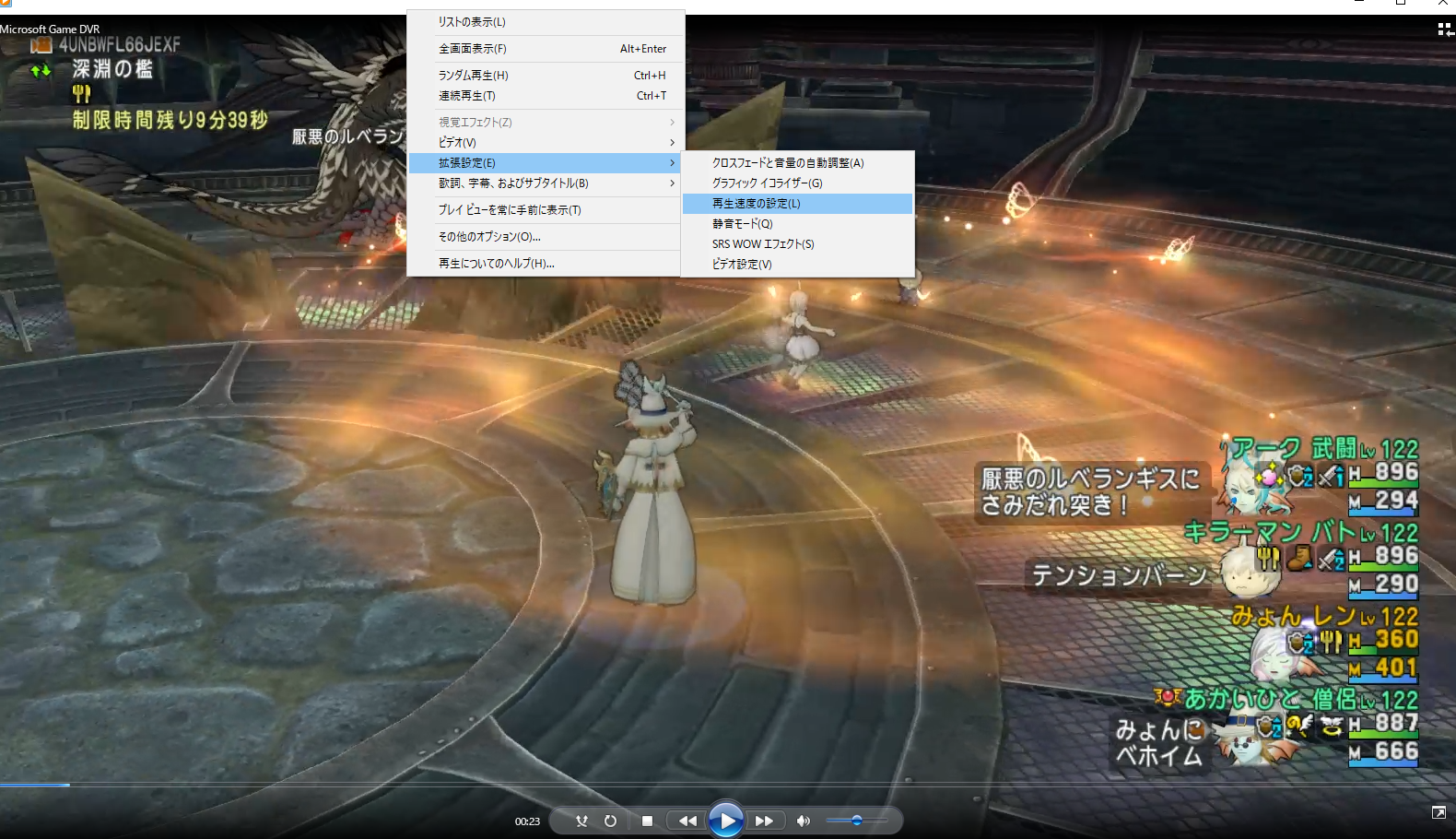The image size is (1456, 839).
Task: Toggle repeat mode in playback bar
Action: 610,821
